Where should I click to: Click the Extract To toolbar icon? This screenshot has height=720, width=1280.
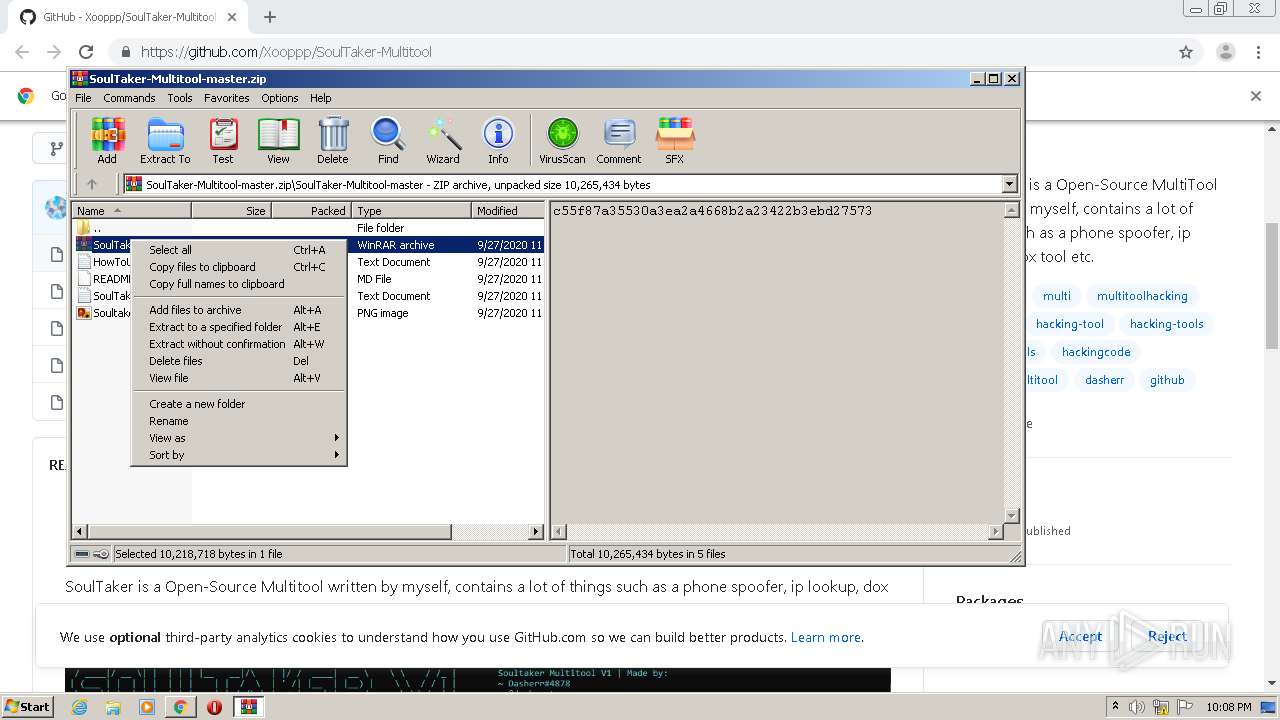tap(165, 140)
